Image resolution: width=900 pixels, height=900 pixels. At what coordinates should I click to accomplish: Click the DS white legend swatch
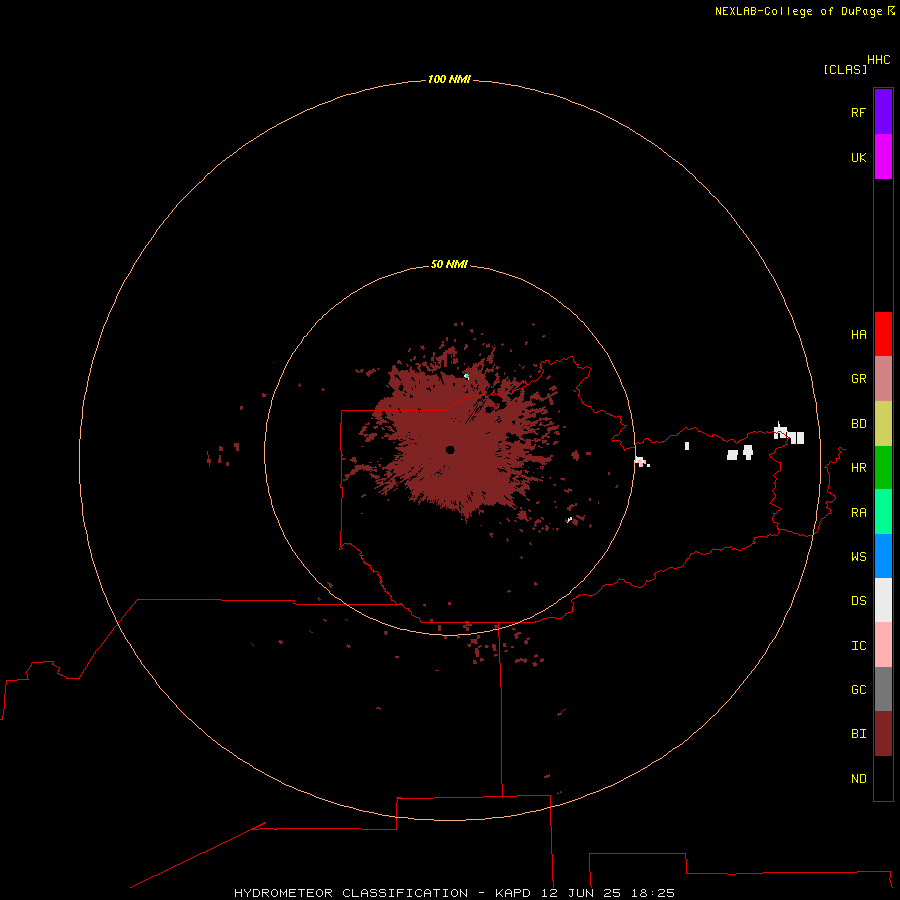click(x=883, y=600)
